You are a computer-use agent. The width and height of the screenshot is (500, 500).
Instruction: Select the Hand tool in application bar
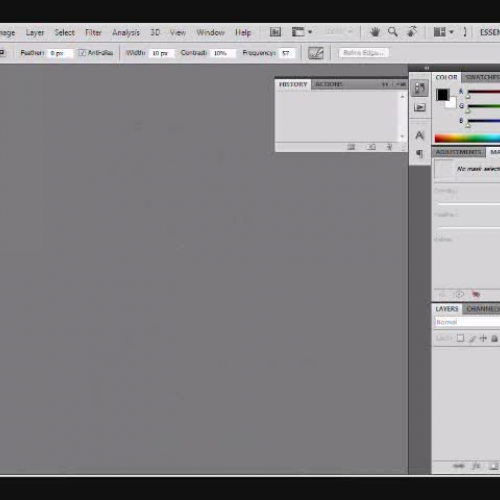tap(375, 32)
